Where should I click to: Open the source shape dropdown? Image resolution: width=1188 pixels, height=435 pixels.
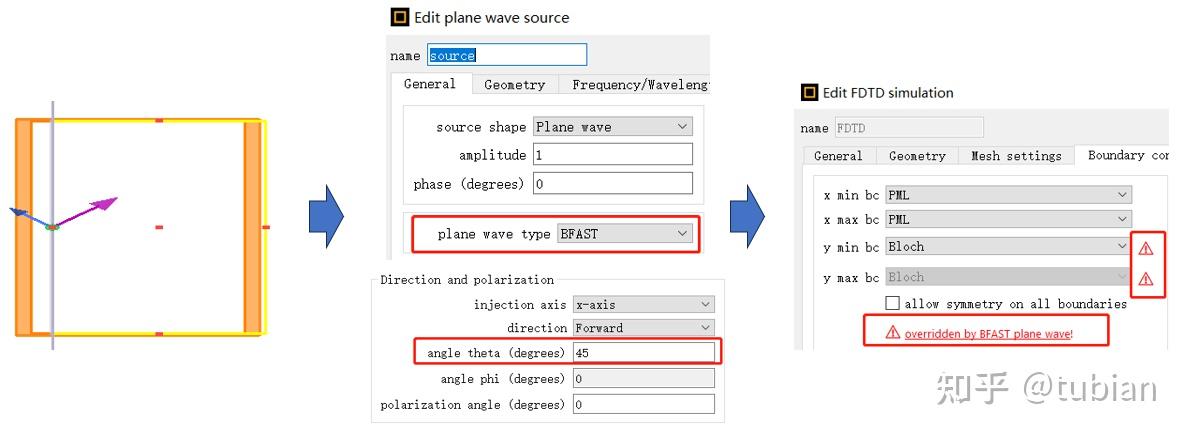(612, 127)
